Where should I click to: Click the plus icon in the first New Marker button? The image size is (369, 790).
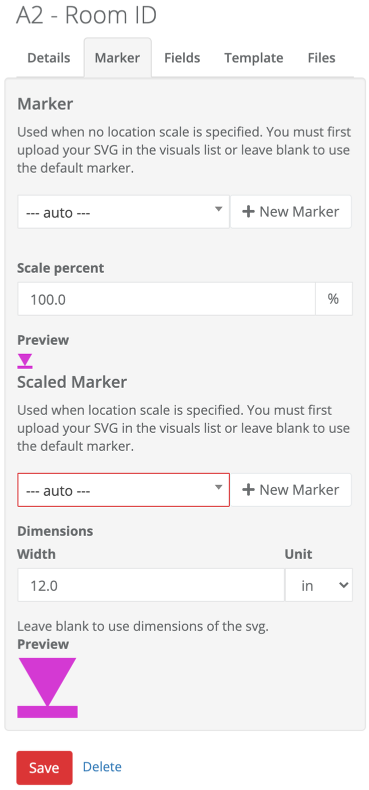pos(248,212)
